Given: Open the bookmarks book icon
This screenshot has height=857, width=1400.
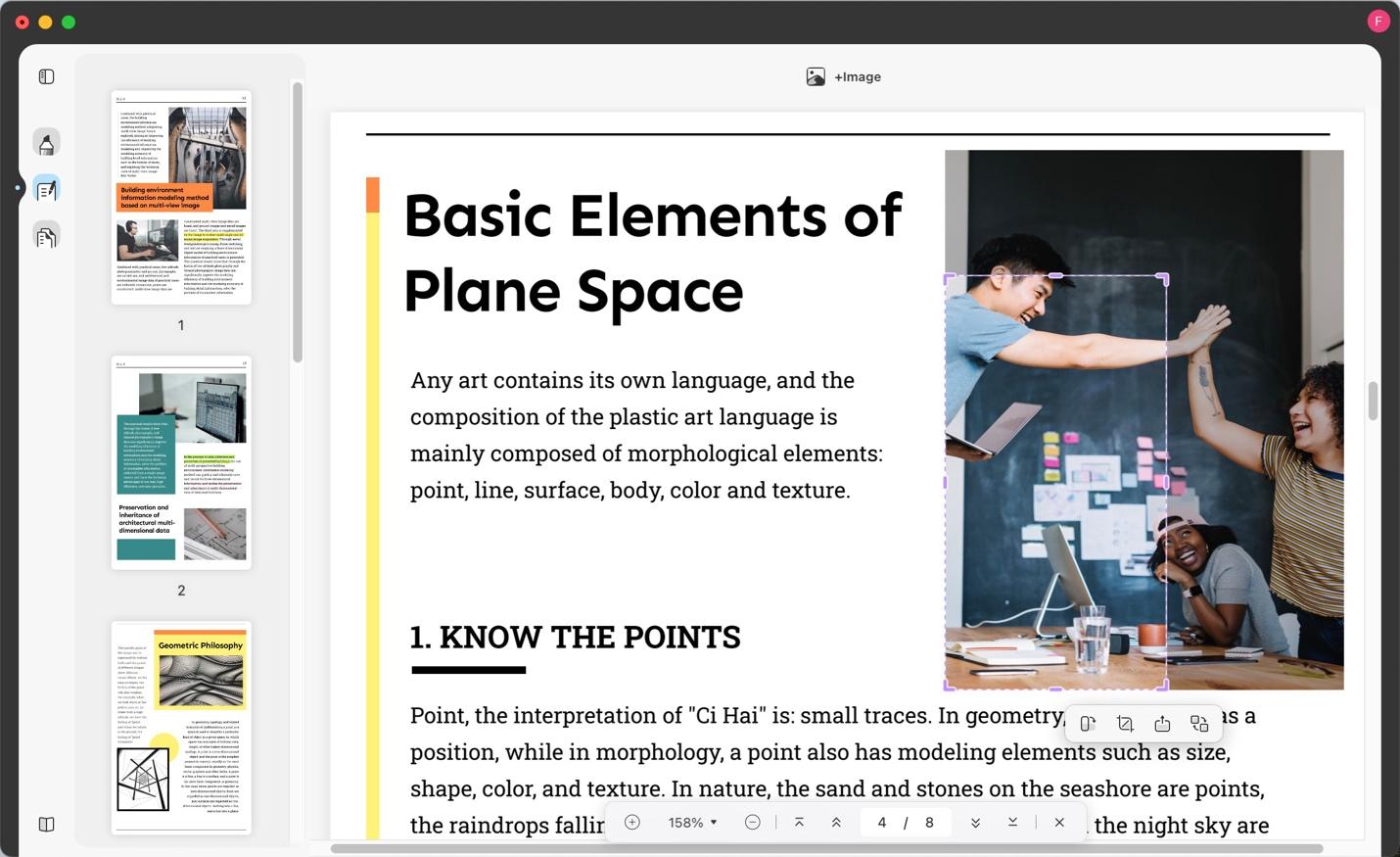Looking at the screenshot, I should click(x=46, y=825).
